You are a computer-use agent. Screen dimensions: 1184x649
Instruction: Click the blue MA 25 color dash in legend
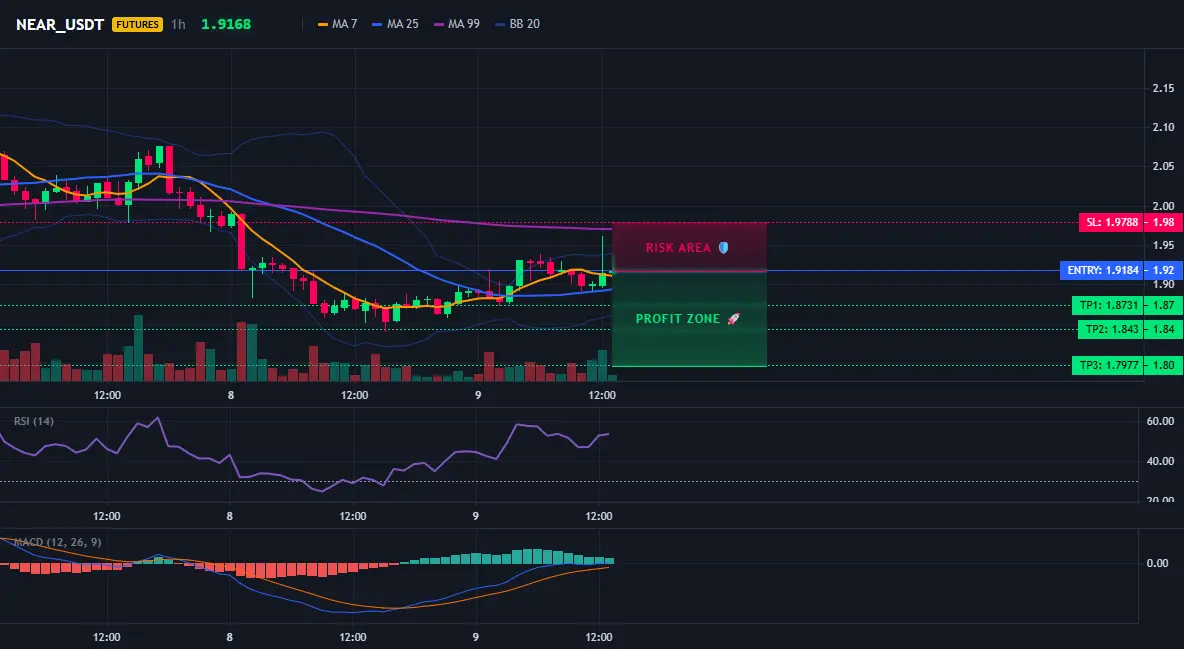(378, 24)
